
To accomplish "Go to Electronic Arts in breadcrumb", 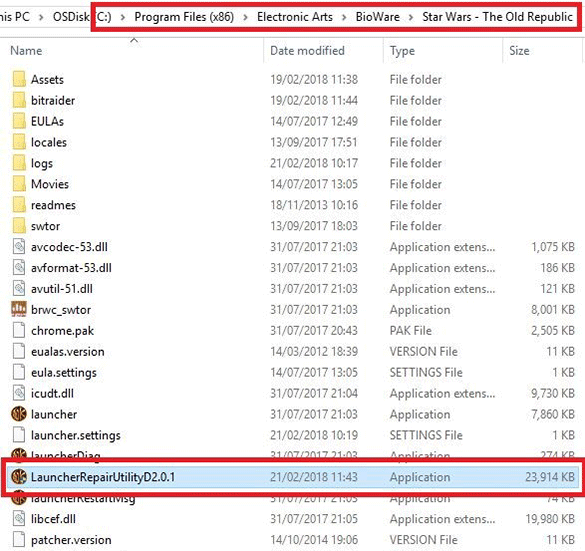I will tap(295, 17).
